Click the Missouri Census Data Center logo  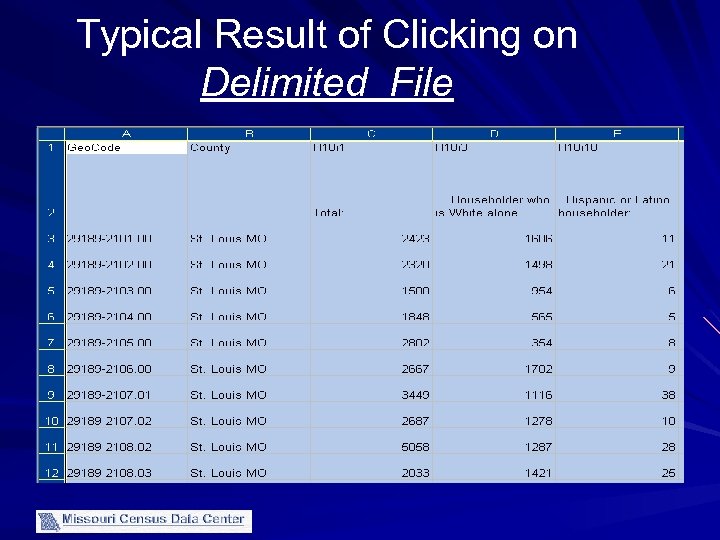pos(144,521)
